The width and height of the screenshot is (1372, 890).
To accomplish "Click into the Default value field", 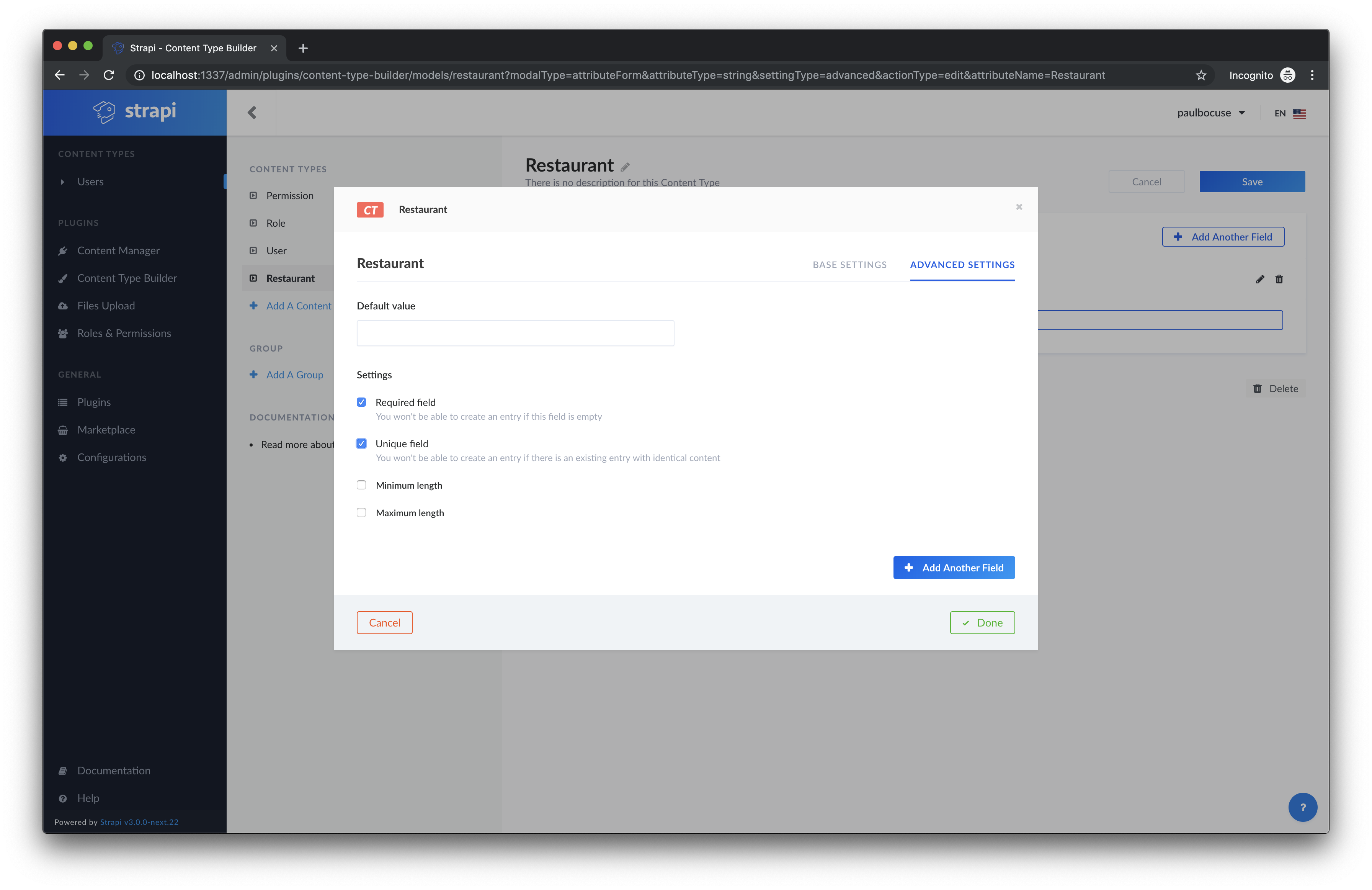I will [x=515, y=334].
